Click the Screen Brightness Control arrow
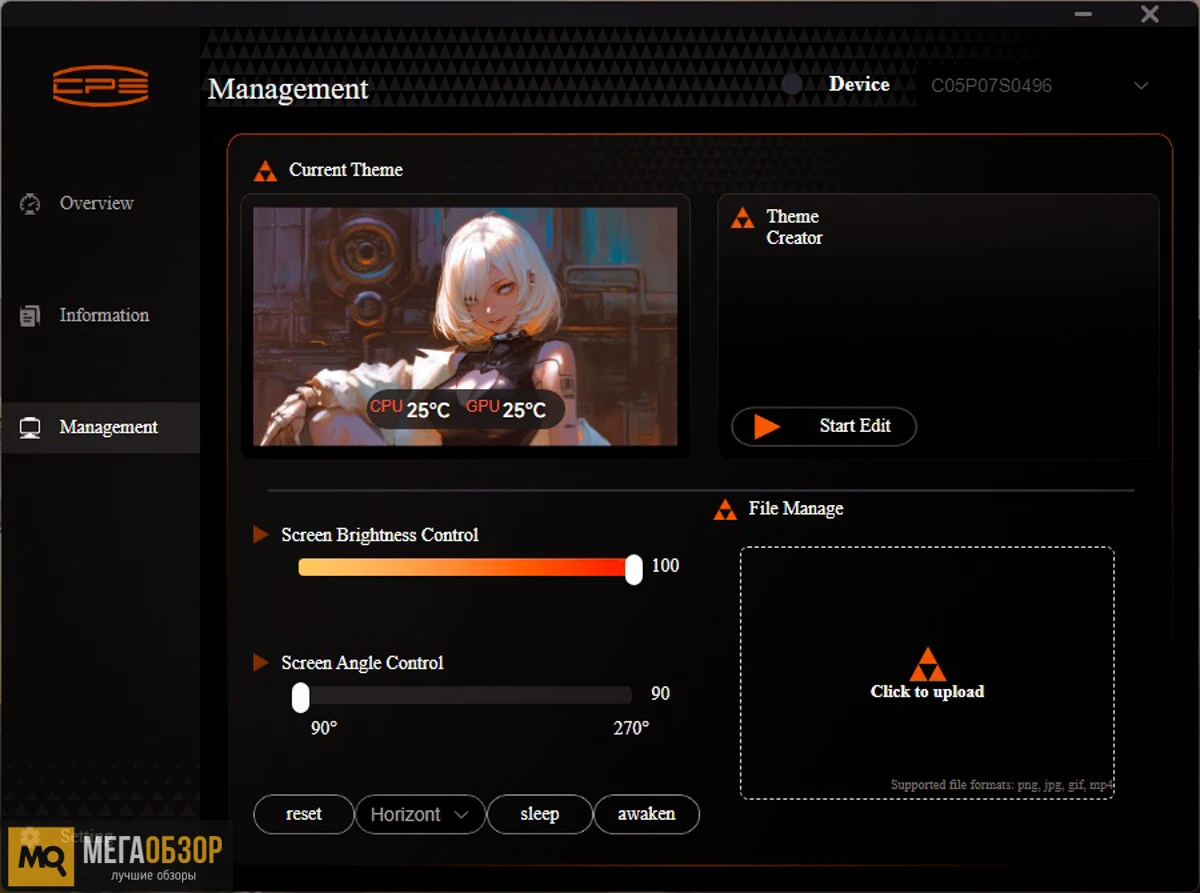Screen dimensions: 1200x893 tap(261, 535)
